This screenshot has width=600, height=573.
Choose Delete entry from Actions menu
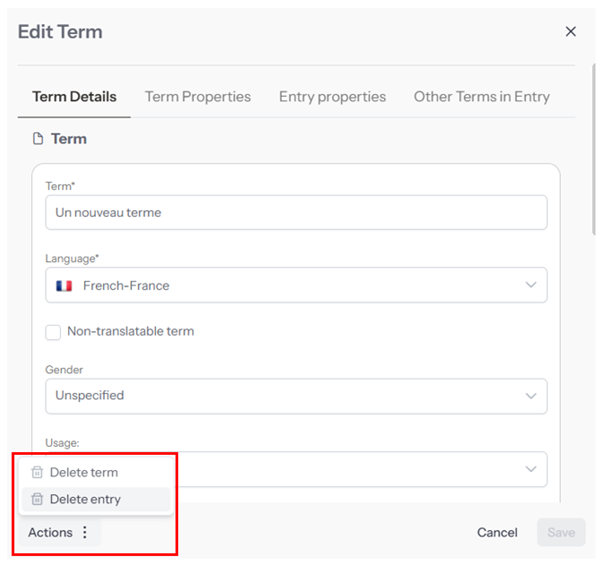point(85,499)
